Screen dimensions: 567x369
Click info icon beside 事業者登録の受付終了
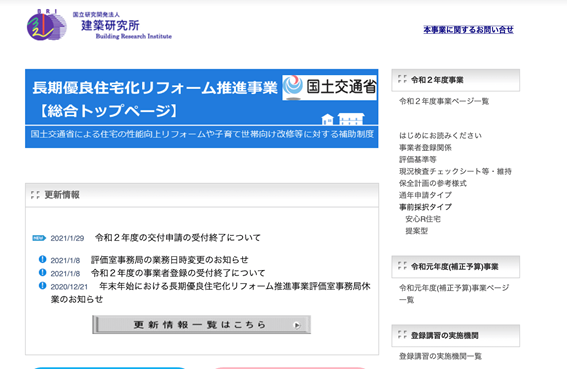pos(42,272)
